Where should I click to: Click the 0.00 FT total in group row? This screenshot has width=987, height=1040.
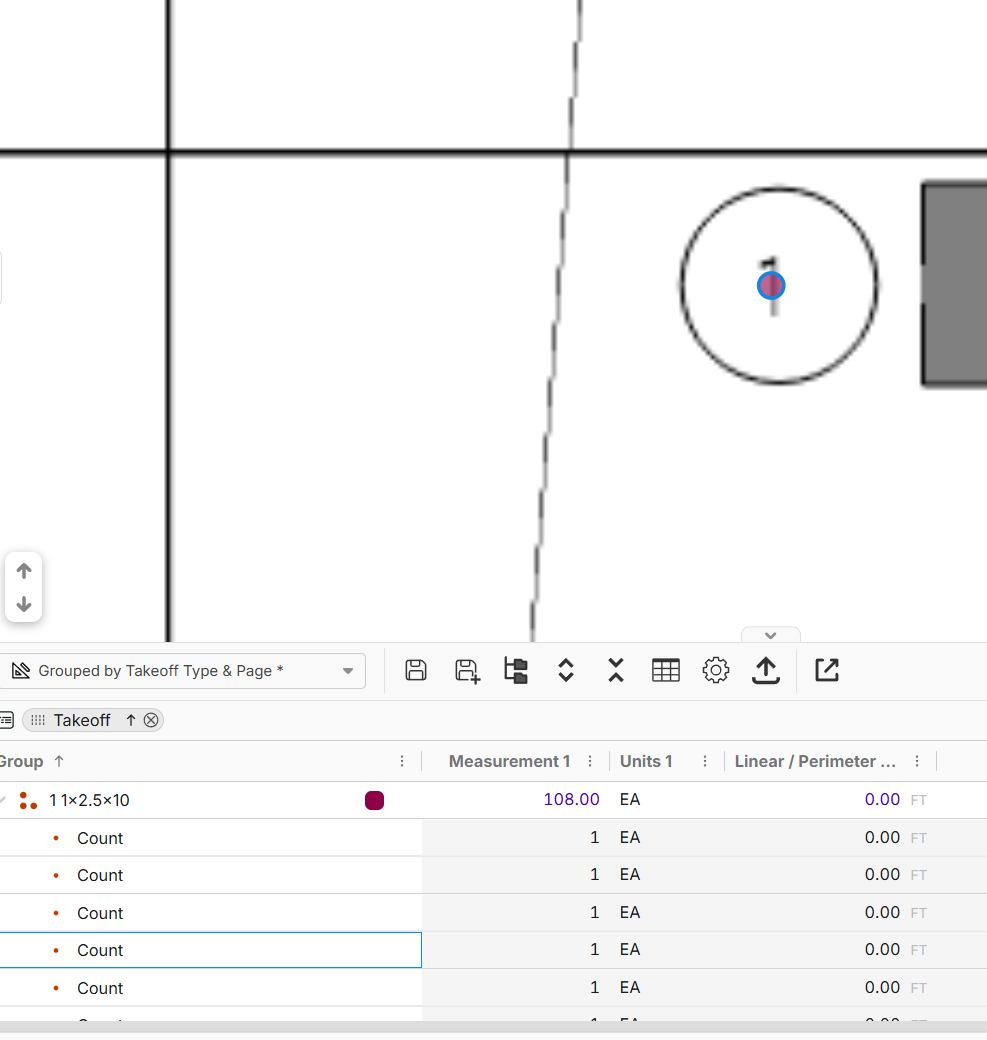(x=895, y=799)
